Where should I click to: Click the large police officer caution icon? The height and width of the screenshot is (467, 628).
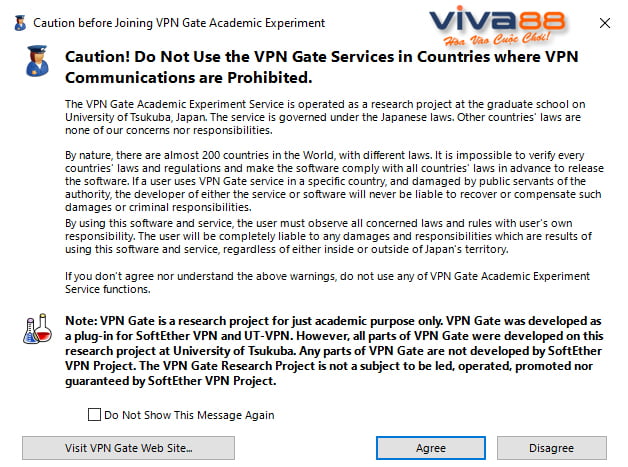point(37,61)
